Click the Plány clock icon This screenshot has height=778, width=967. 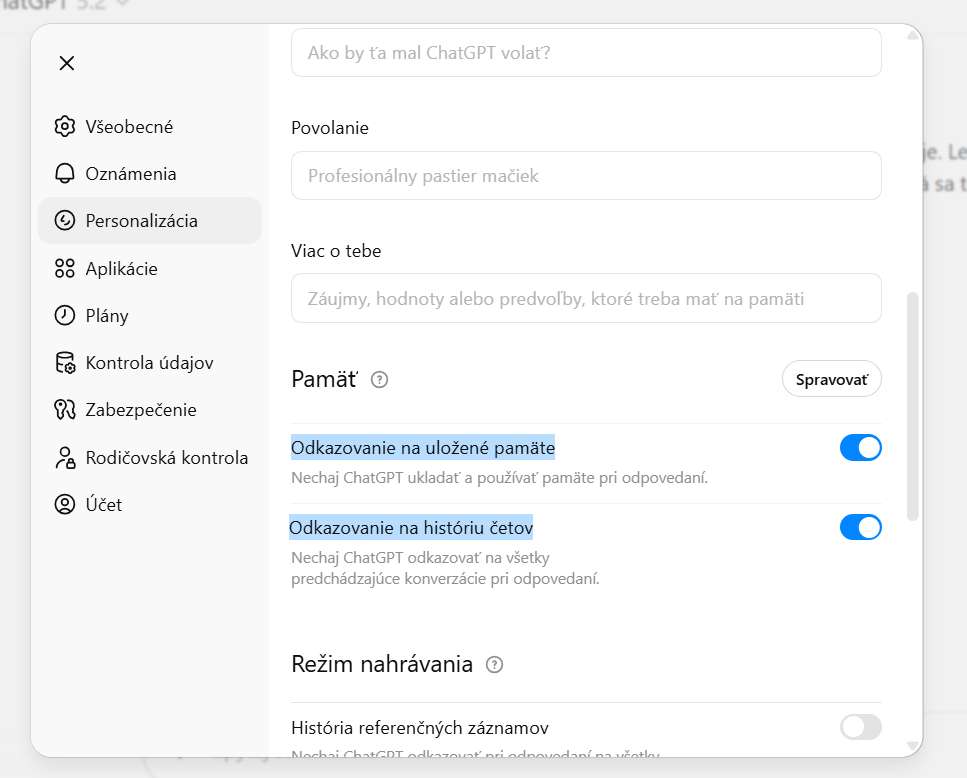click(x=65, y=315)
